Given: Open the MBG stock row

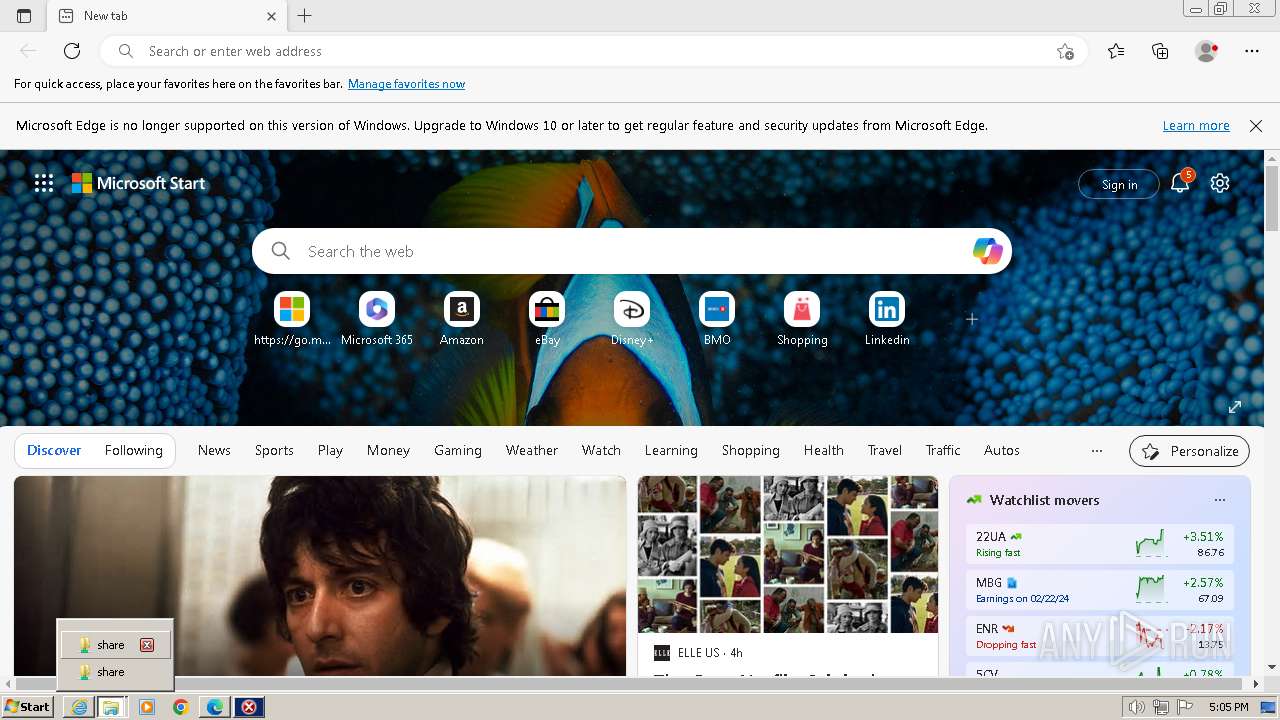Looking at the screenshot, I should pyautogui.click(x=1100, y=590).
